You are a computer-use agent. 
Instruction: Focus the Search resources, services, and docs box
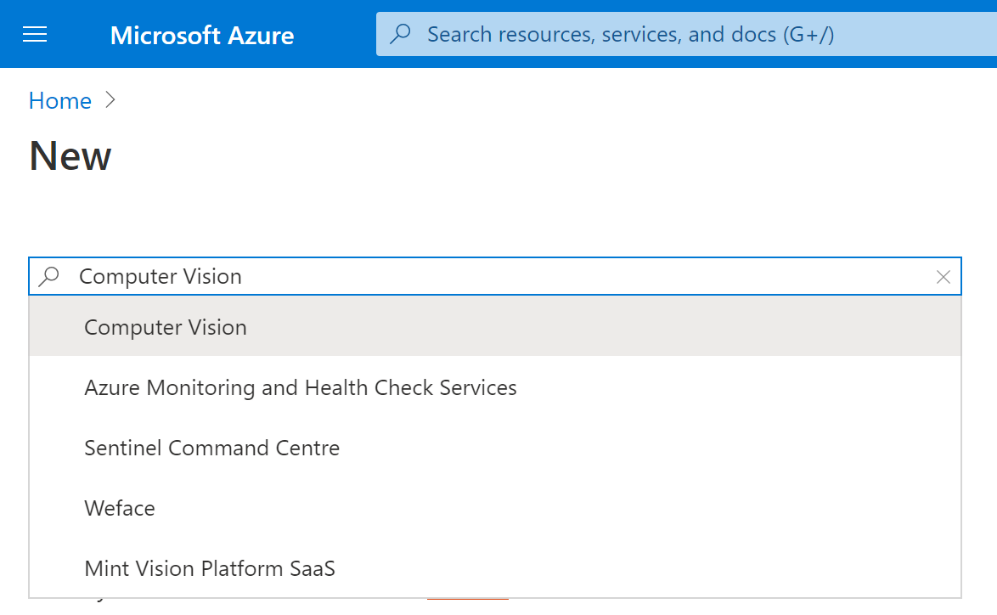(x=687, y=34)
